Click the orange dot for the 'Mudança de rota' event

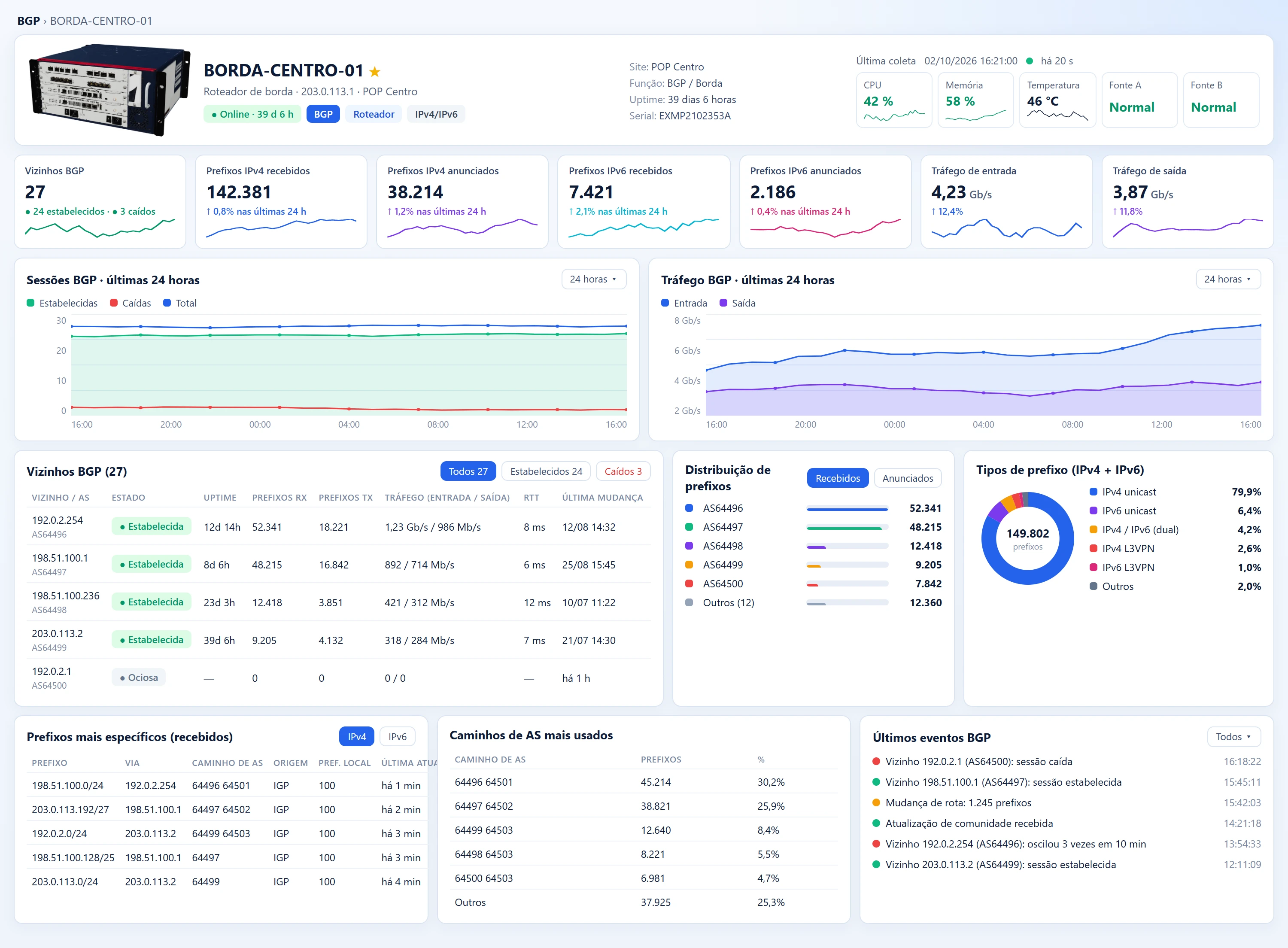tap(876, 803)
